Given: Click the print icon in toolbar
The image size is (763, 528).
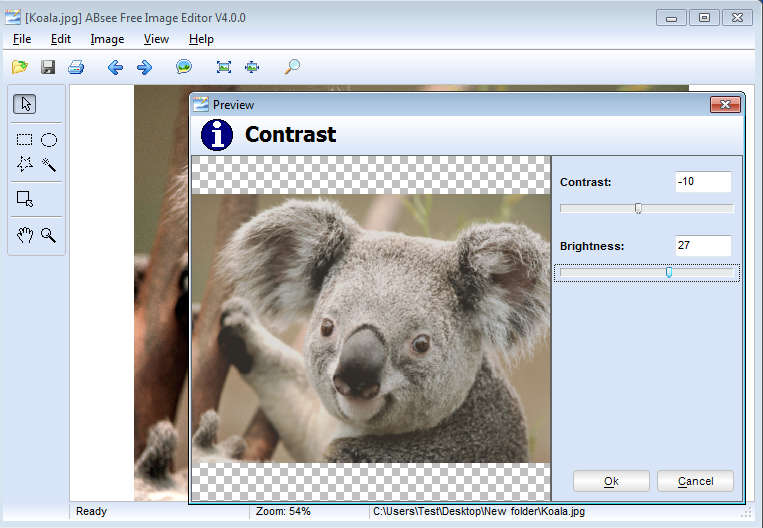Looking at the screenshot, I should point(76,67).
